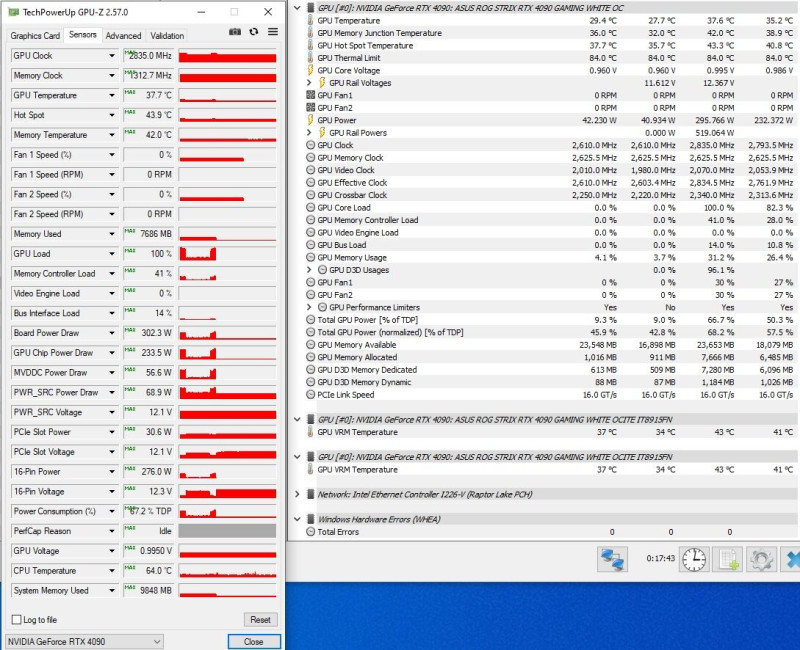Open the 16-Pin Power sensor dropdown
800x650 pixels.
pyautogui.click(x=112, y=472)
